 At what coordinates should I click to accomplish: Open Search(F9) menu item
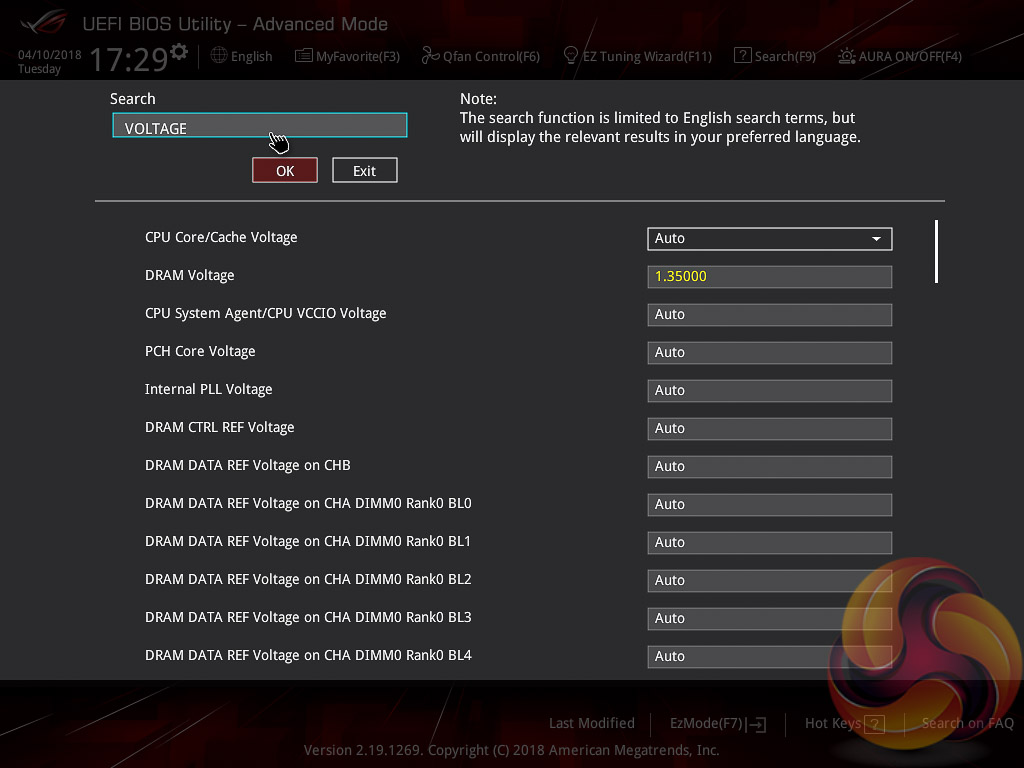point(785,56)
